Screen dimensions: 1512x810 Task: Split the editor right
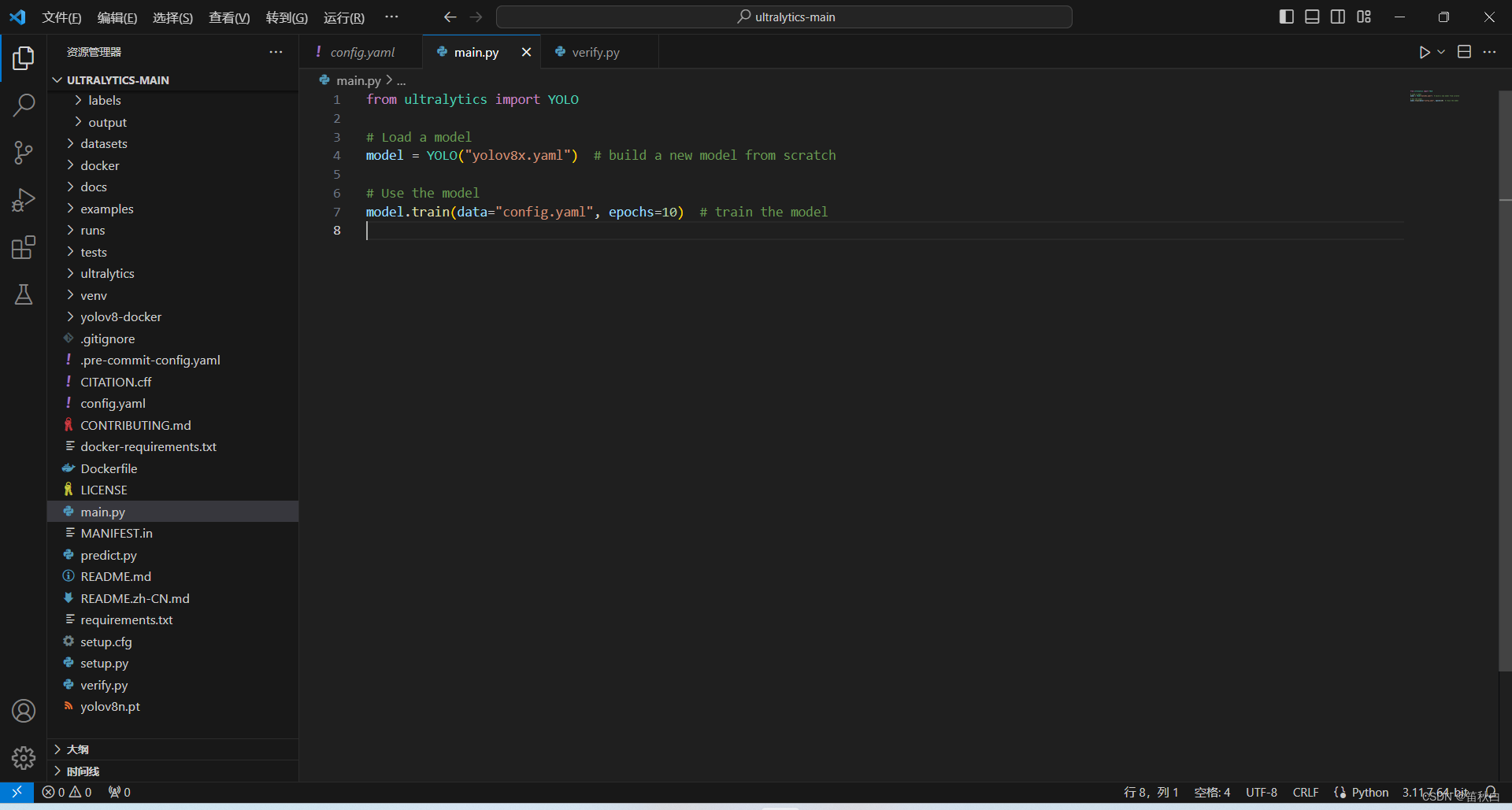coord(1464,52)
